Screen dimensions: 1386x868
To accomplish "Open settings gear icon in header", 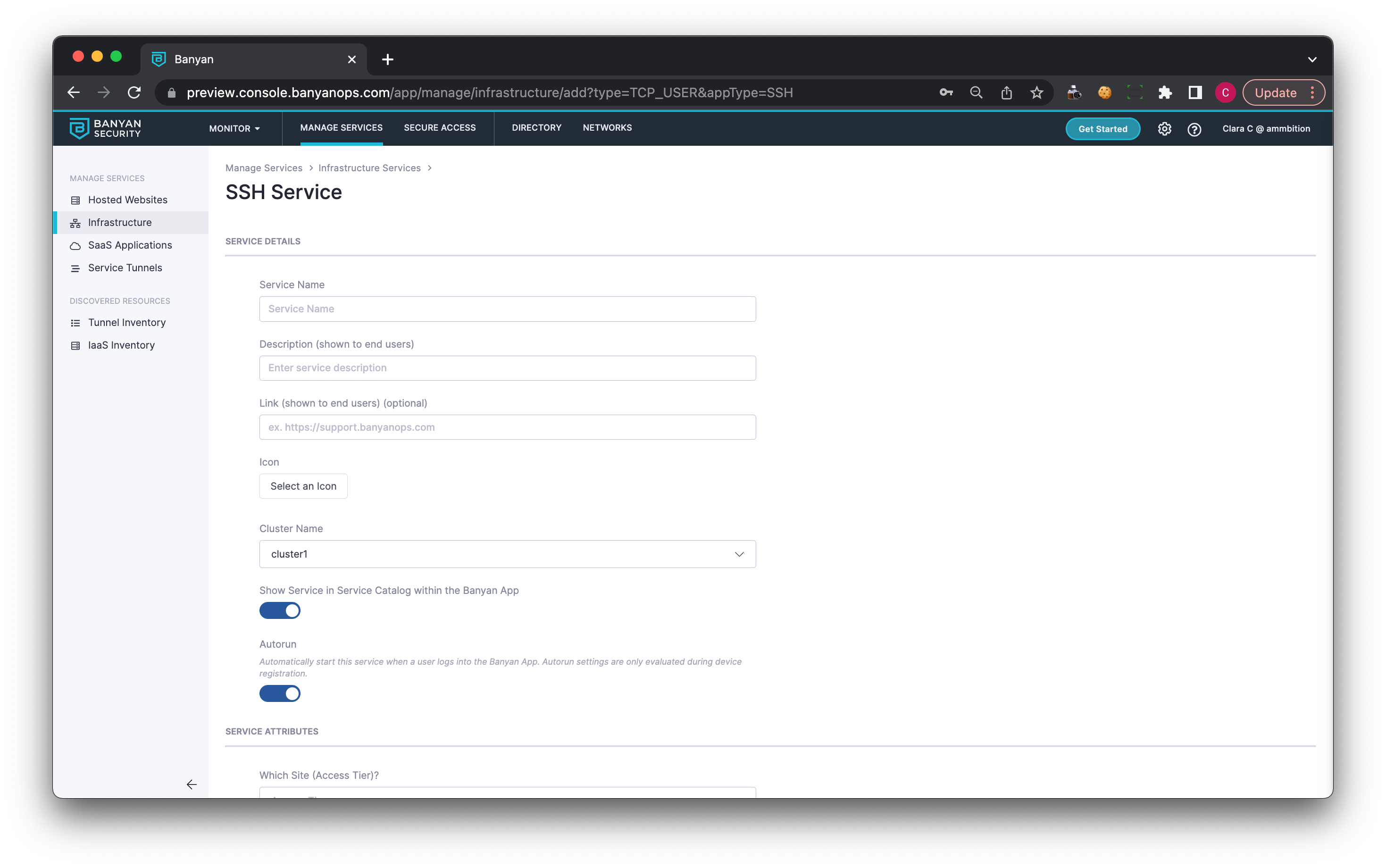I will point(1164,129).
